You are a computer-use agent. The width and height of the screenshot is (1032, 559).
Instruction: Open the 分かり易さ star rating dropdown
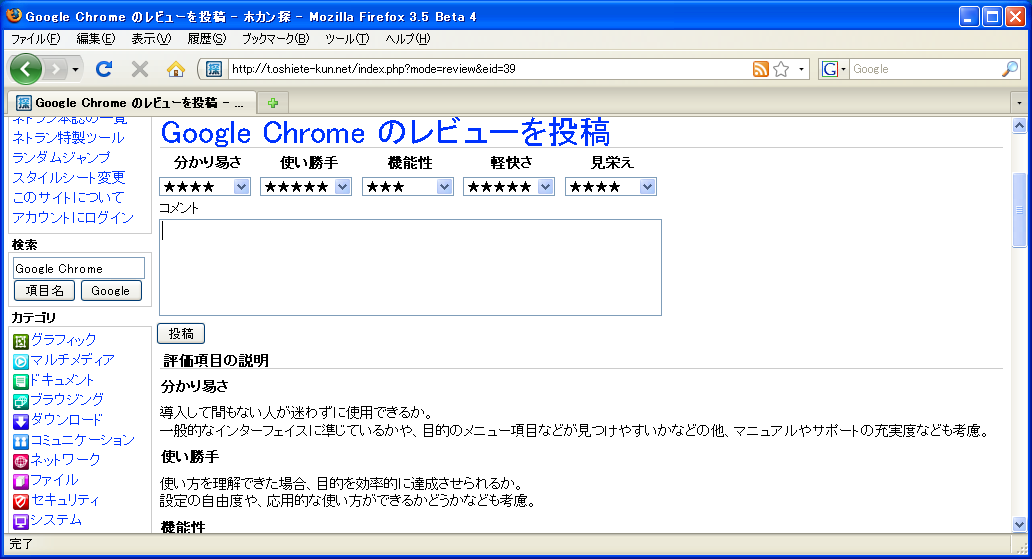(205, 187)
